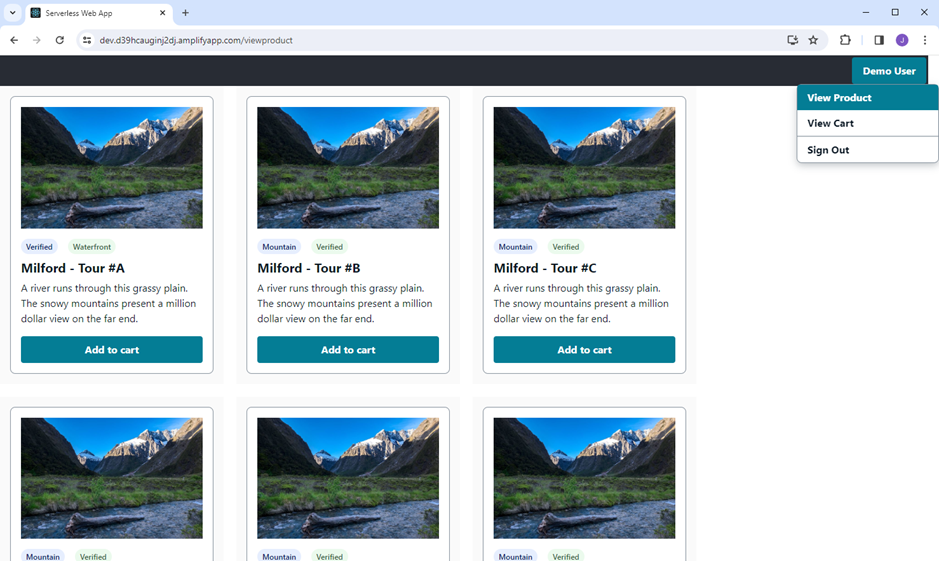Open the purple profile avatar
Viewport: 939px width, 561px height.
tap(902, 40)
